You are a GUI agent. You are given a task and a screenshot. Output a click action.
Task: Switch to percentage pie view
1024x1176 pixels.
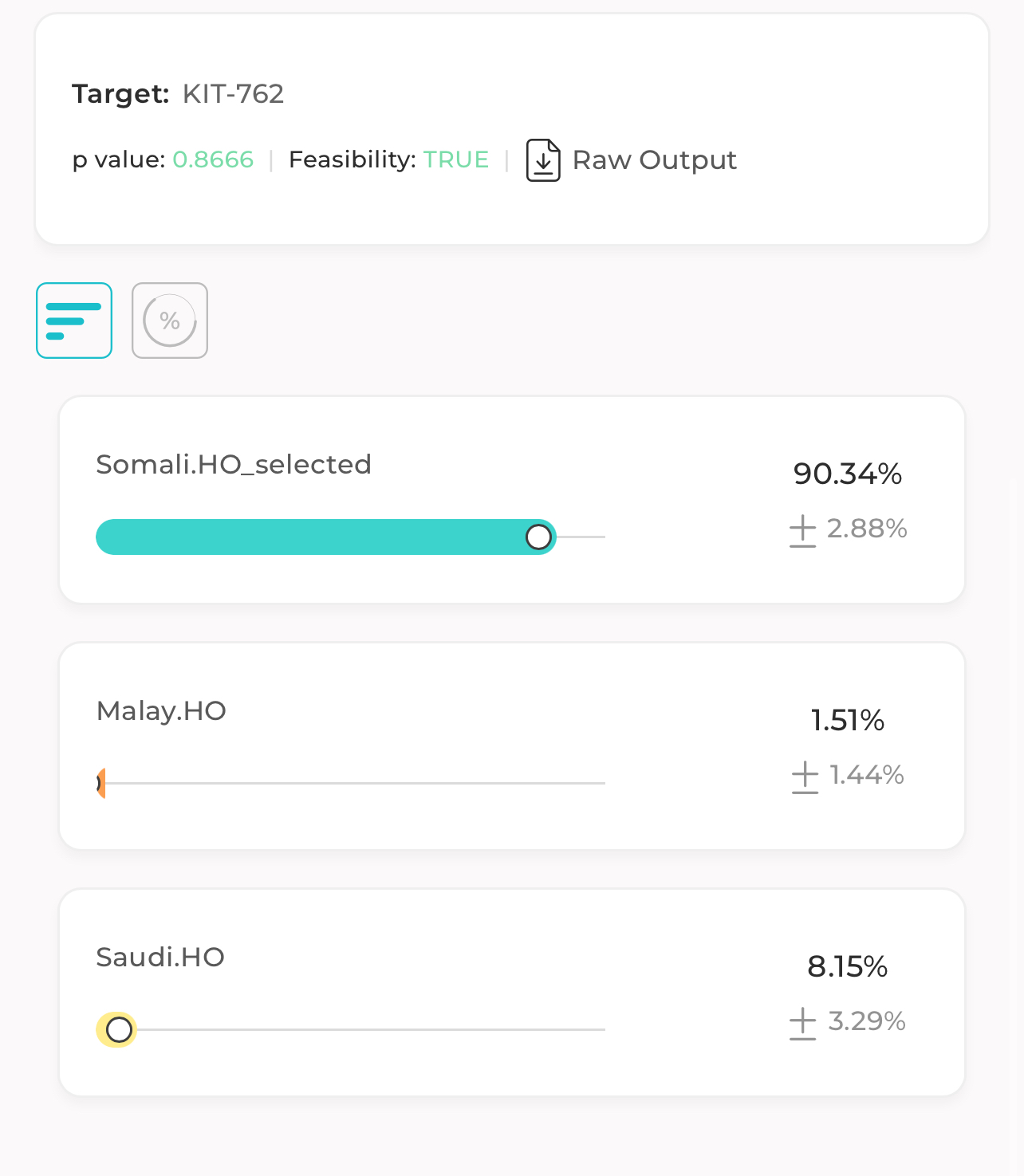click(170, 321)
